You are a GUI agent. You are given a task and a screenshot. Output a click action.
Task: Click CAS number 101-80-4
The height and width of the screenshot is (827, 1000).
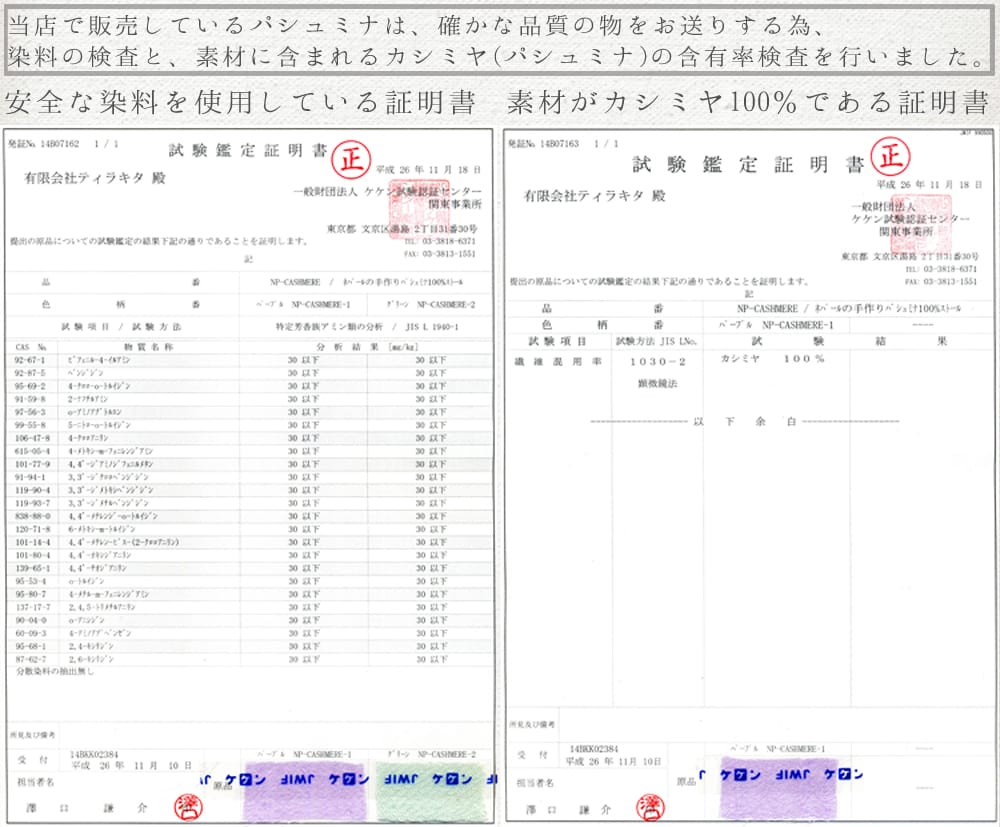pyautogui.click(x=32, y=555)
